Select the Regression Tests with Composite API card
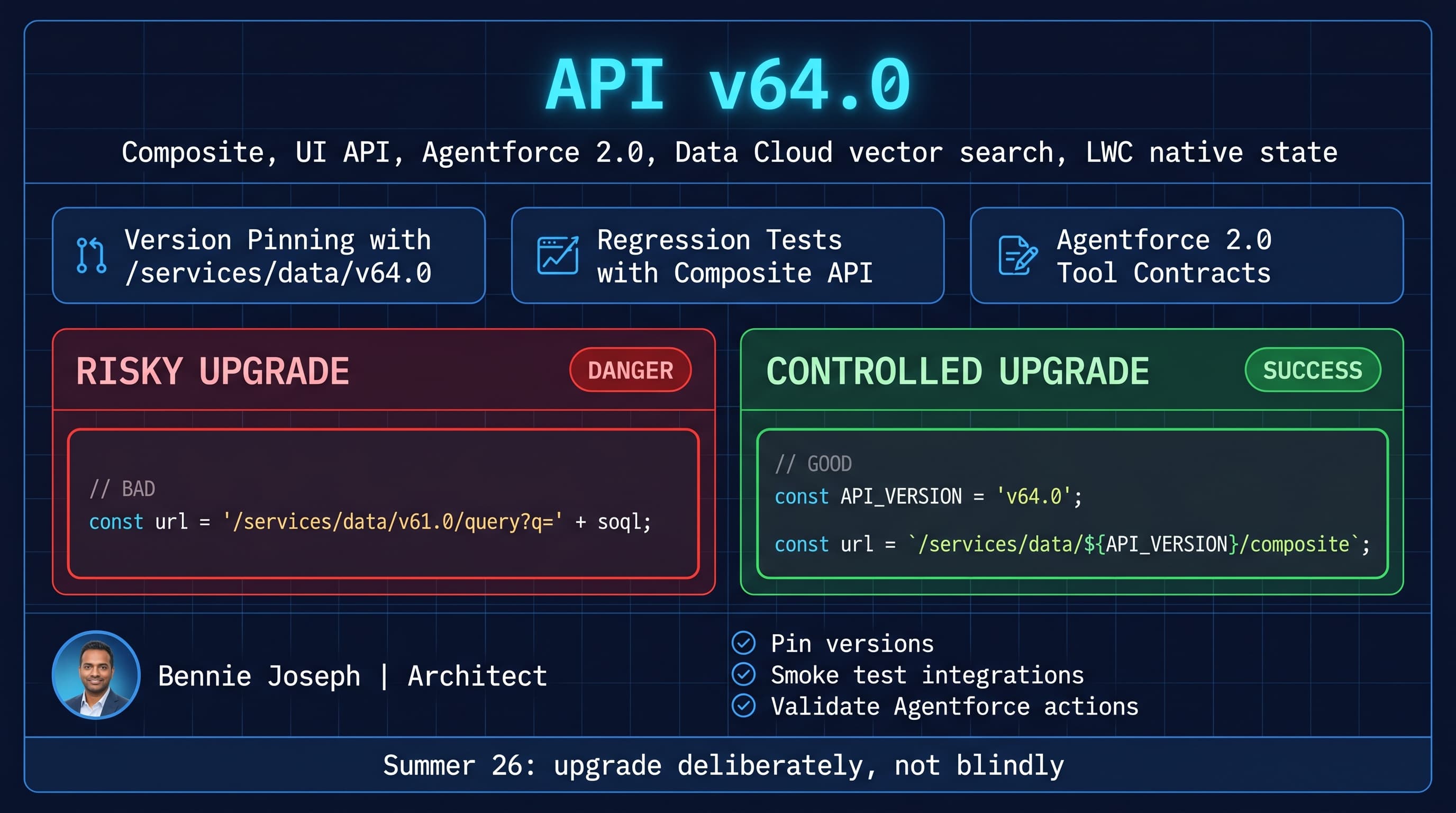 coord(727,256)
